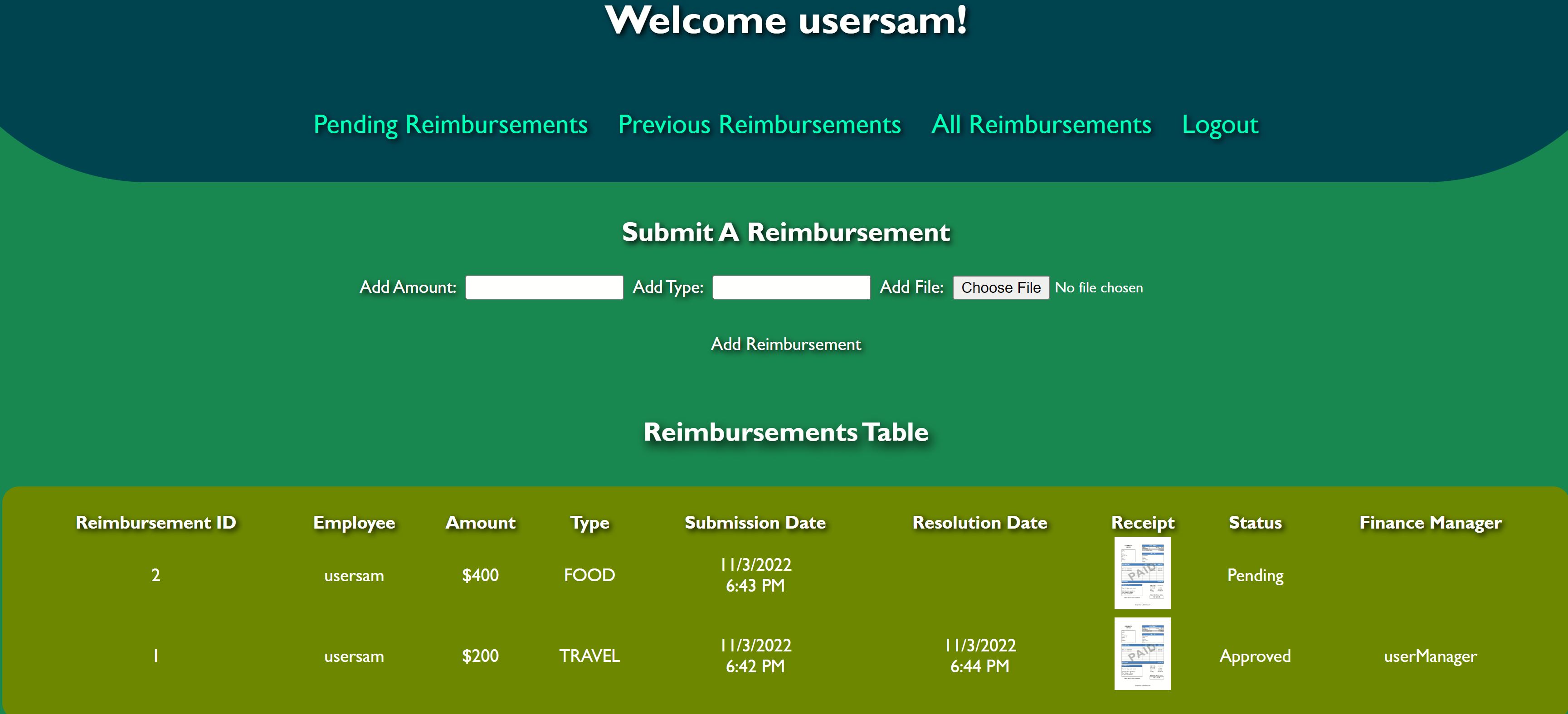Submit with Add Reimbursement button

click(x=786, y=345)
